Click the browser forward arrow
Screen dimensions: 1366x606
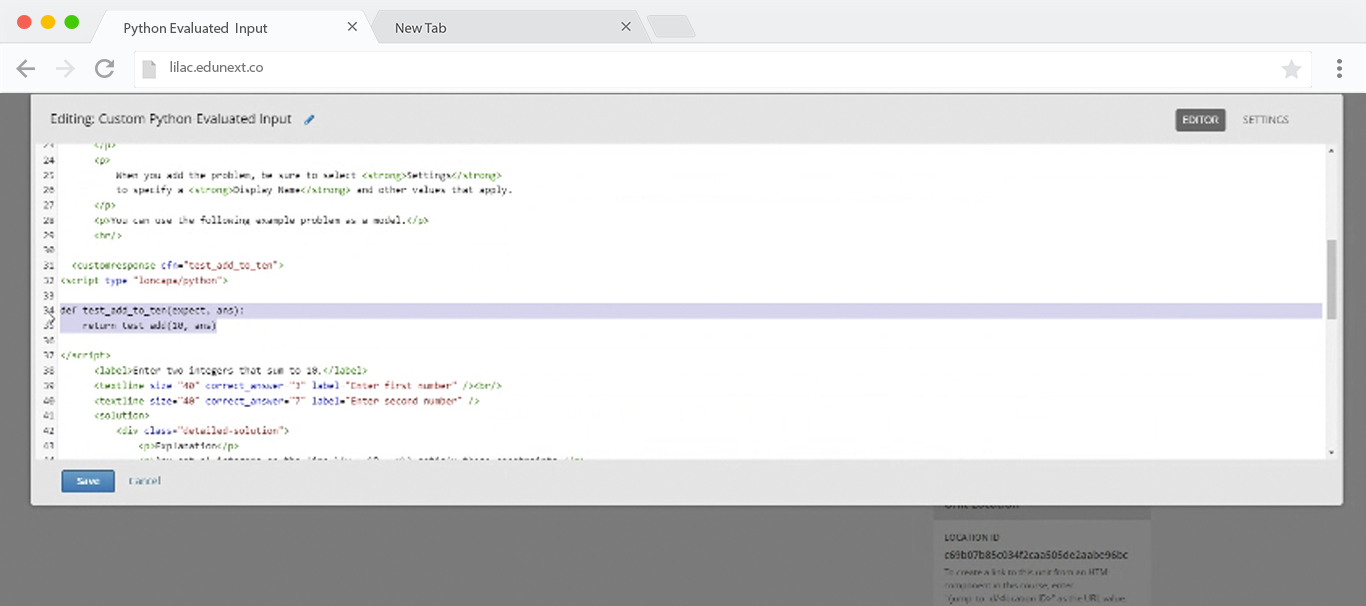(x=65, y=69)
